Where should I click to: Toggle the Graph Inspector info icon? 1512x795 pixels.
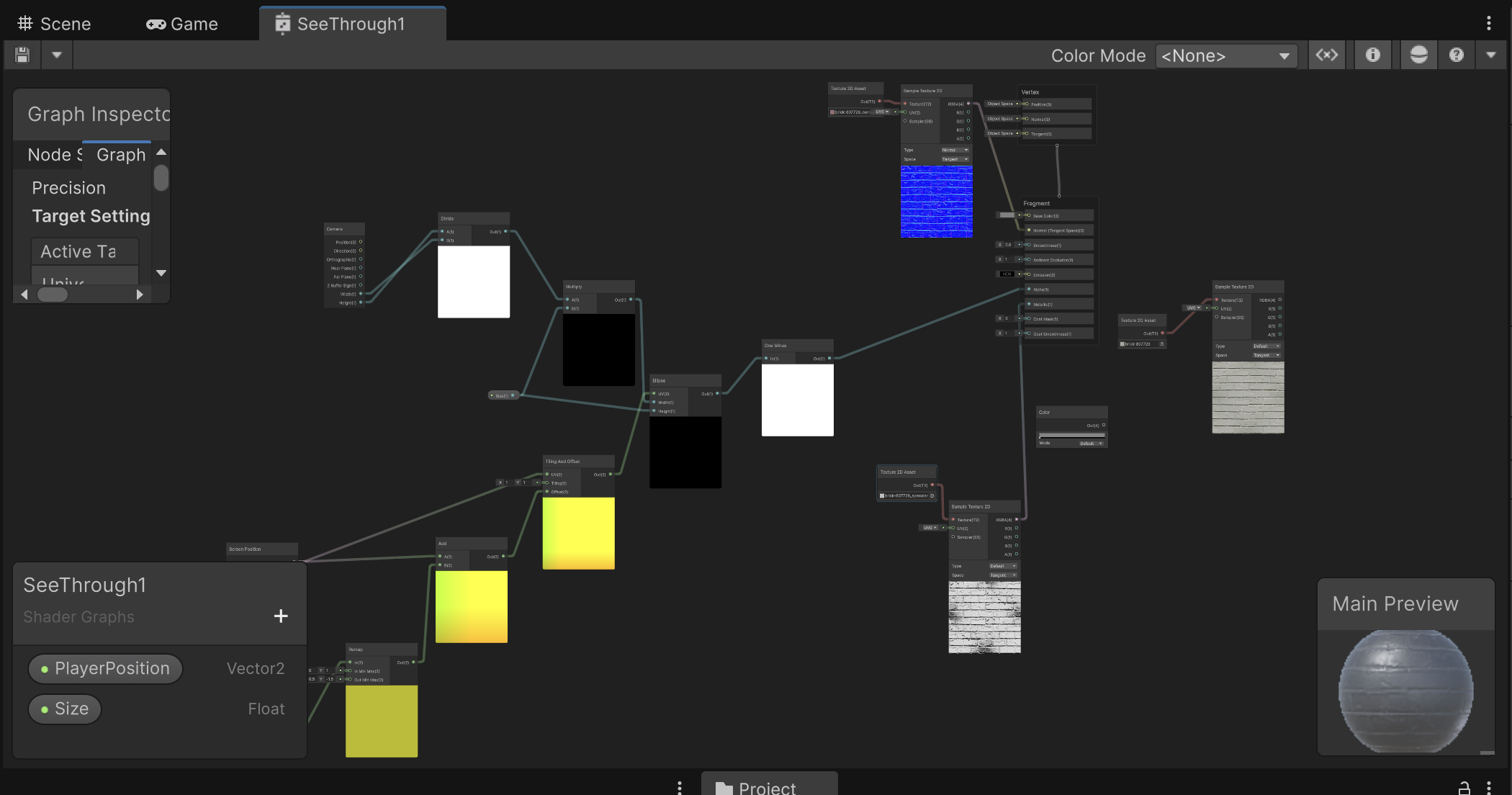point(1372,55)
